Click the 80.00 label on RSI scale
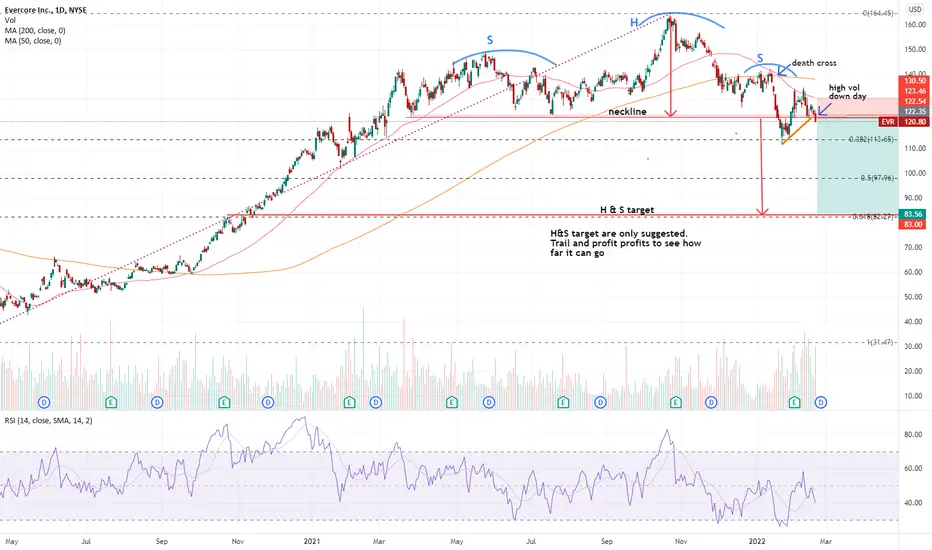 (913, 435)
